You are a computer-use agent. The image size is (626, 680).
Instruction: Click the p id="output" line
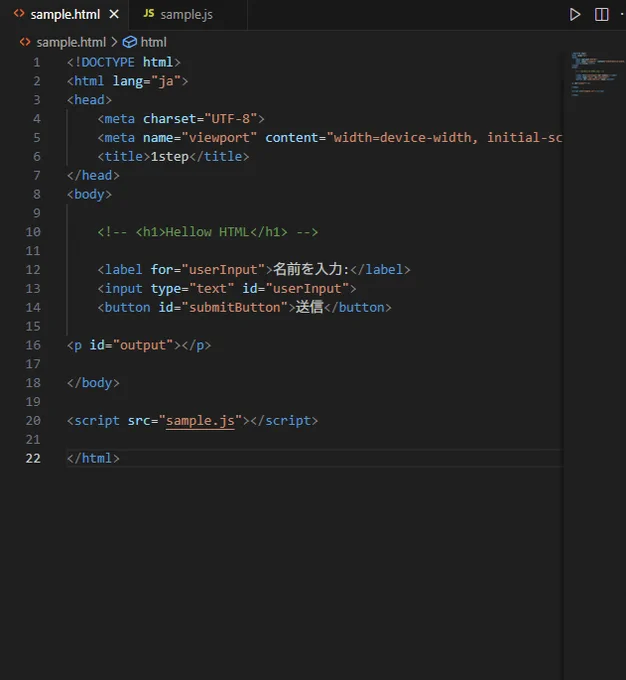point(139,345)
